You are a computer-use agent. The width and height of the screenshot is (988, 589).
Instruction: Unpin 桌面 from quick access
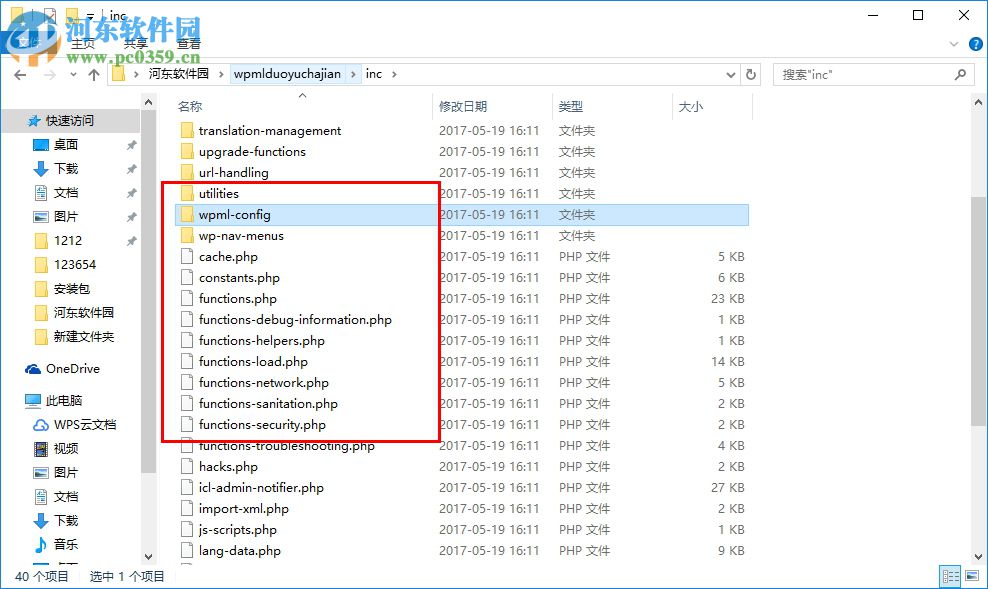point(131,145)
